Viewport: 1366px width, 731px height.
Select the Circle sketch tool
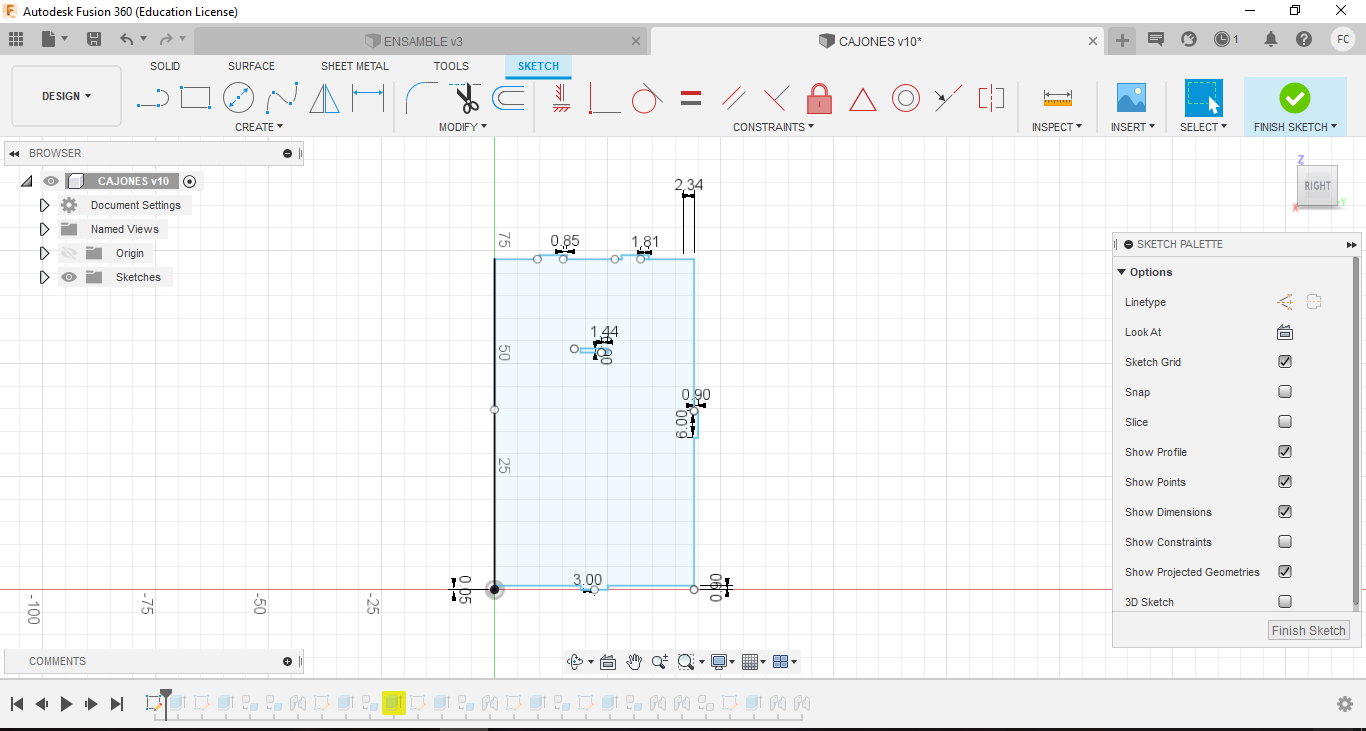point(238,98)
